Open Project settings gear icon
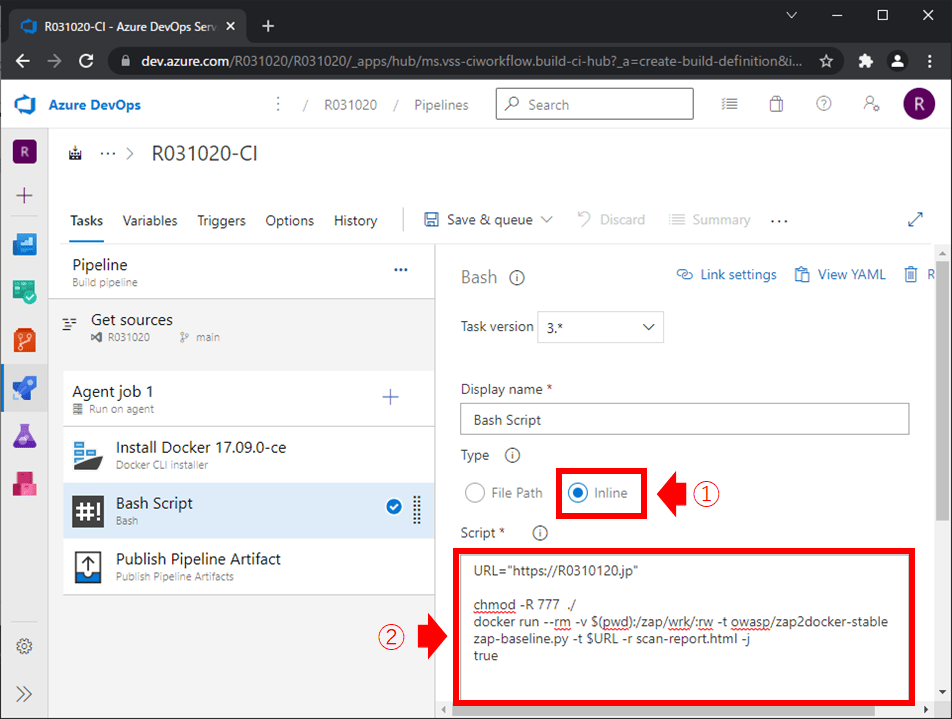Viewport: 952px width, 719px height. pyautogui.click(x=24, y=646)
